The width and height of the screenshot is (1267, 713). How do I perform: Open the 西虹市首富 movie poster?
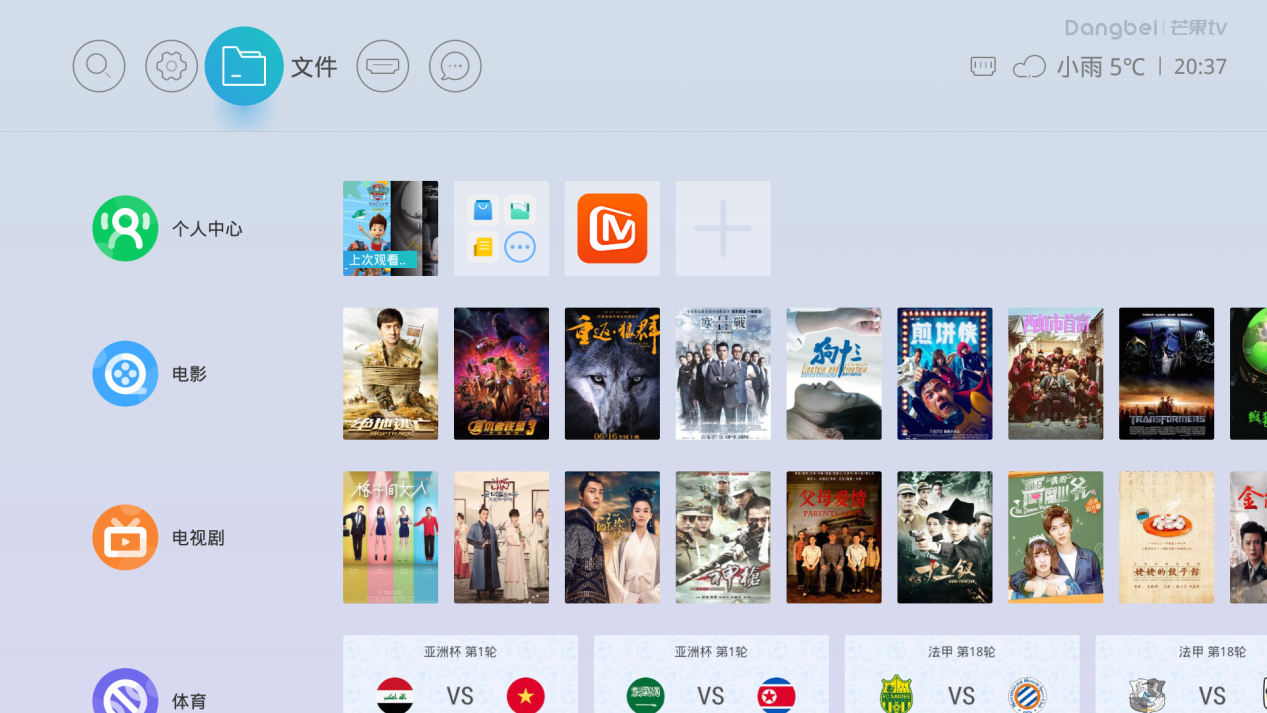point(1056,374)
